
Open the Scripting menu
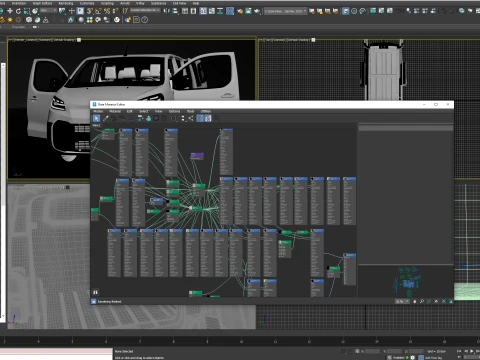point(107,3)
